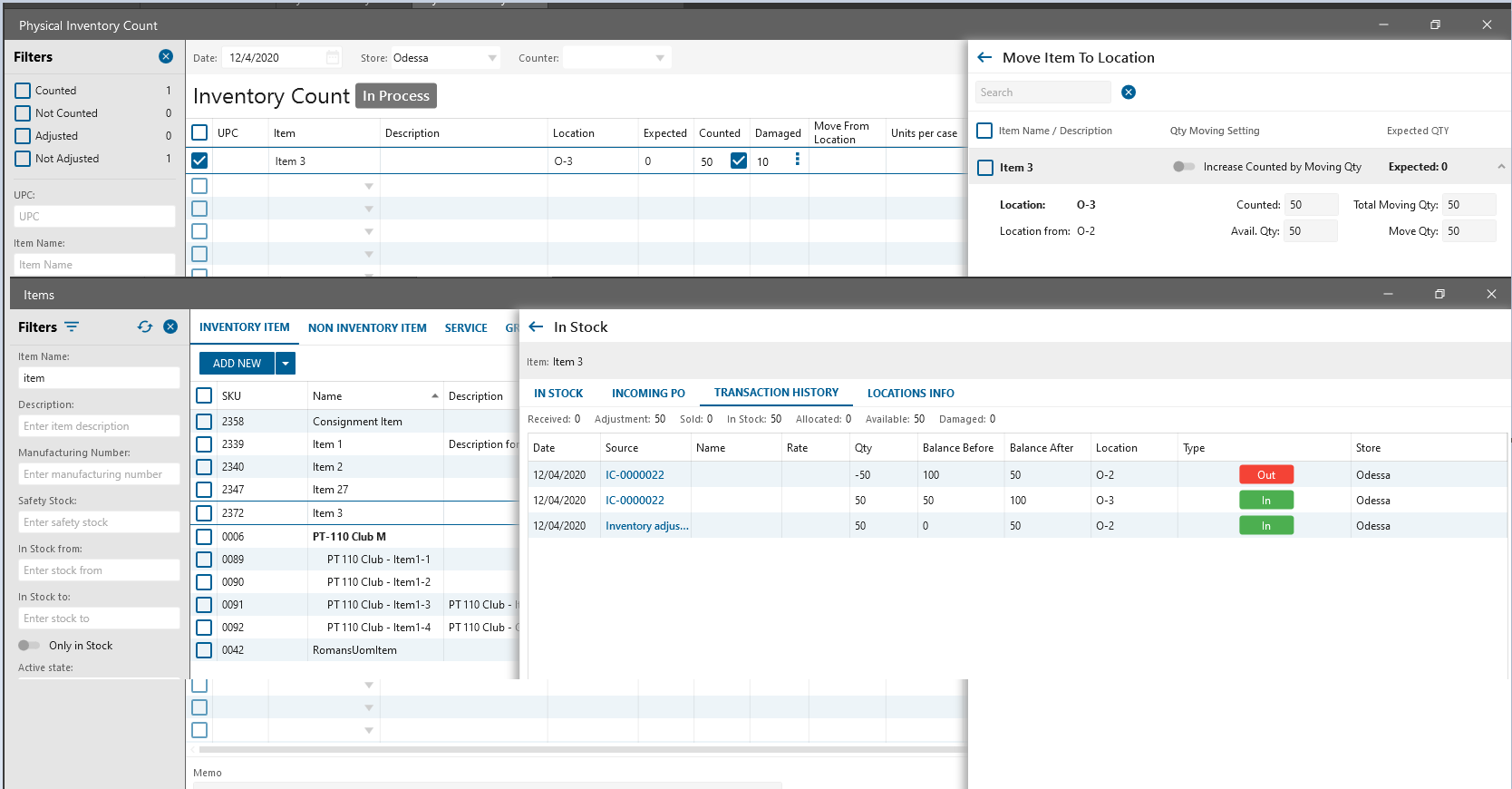
Task: Clear the search field in Move Item panel
Action: click(x=1129, y=93)
